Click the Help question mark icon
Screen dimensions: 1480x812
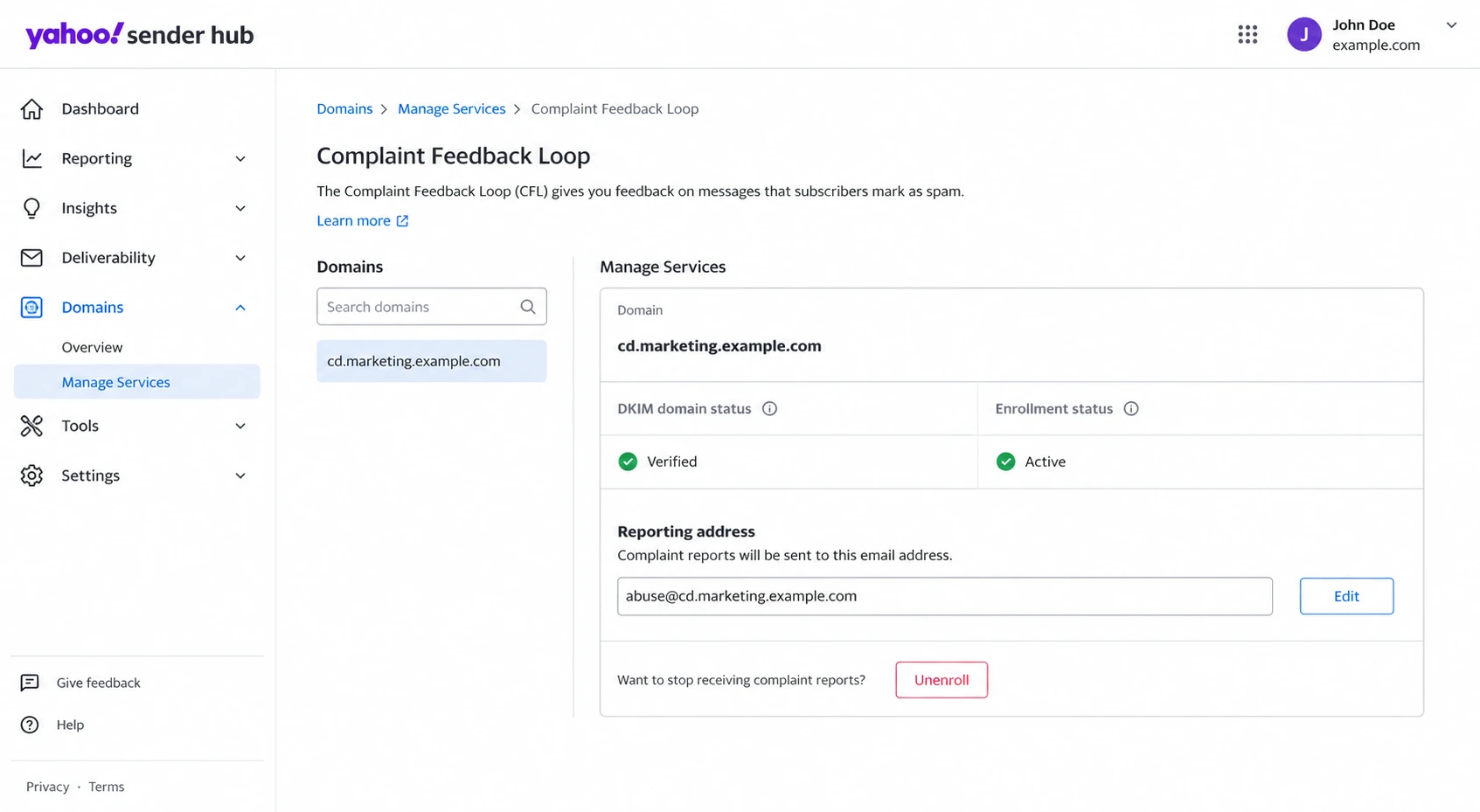pos(30,725)
